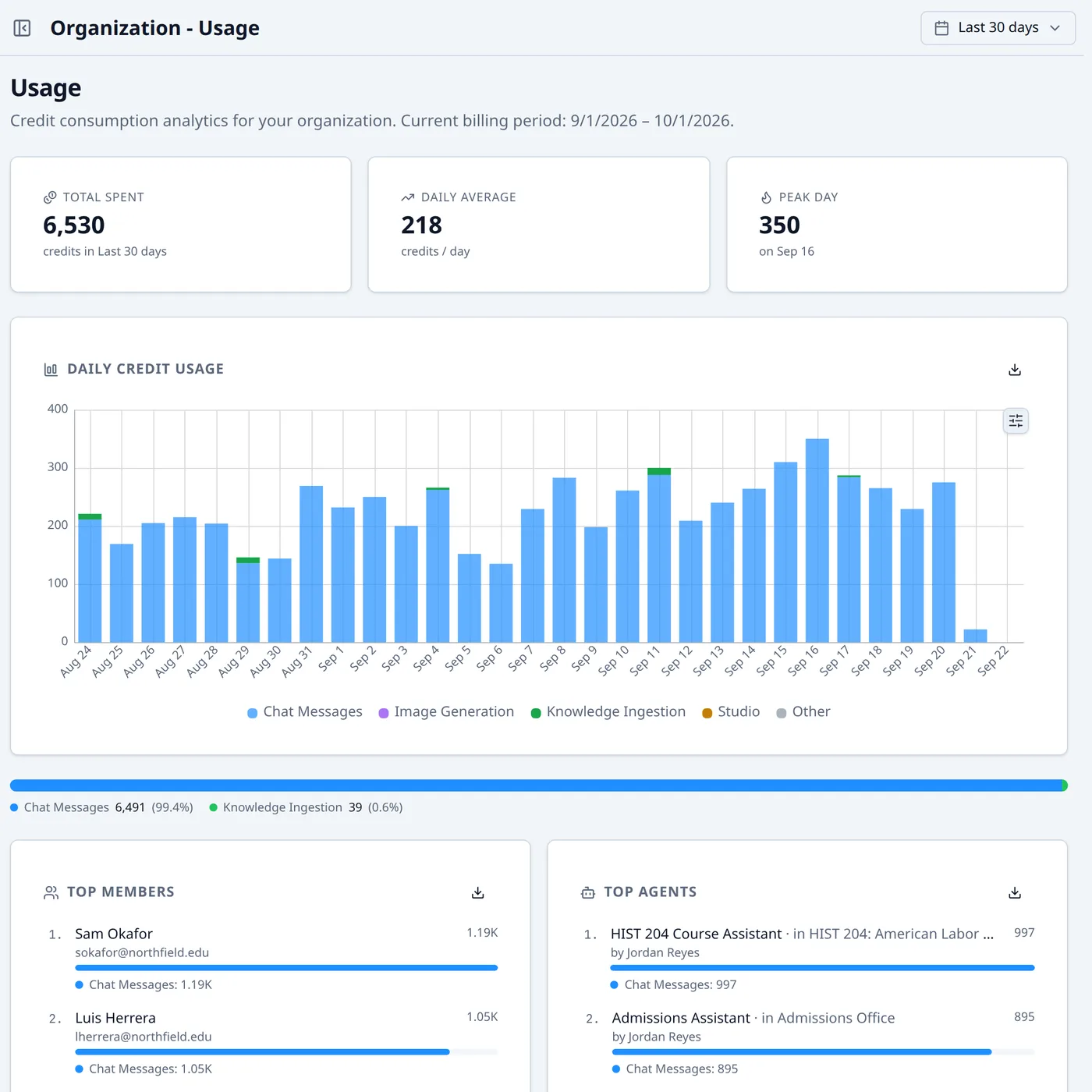Click the Daily Credit Usage chart icon
Screen dimensions: 1092x1092
(51, 369)
